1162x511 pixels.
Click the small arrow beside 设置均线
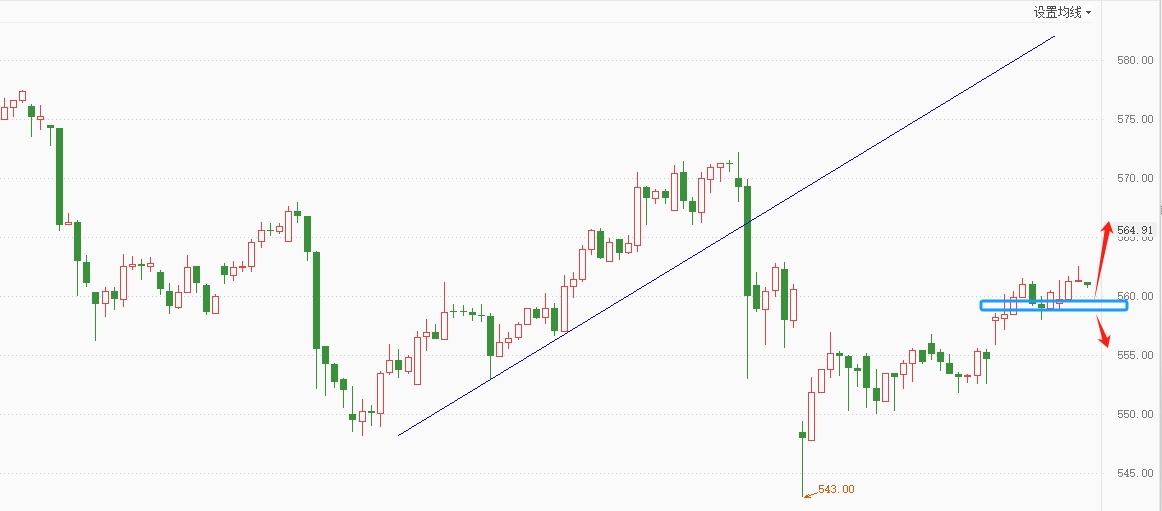[1088, 13]
